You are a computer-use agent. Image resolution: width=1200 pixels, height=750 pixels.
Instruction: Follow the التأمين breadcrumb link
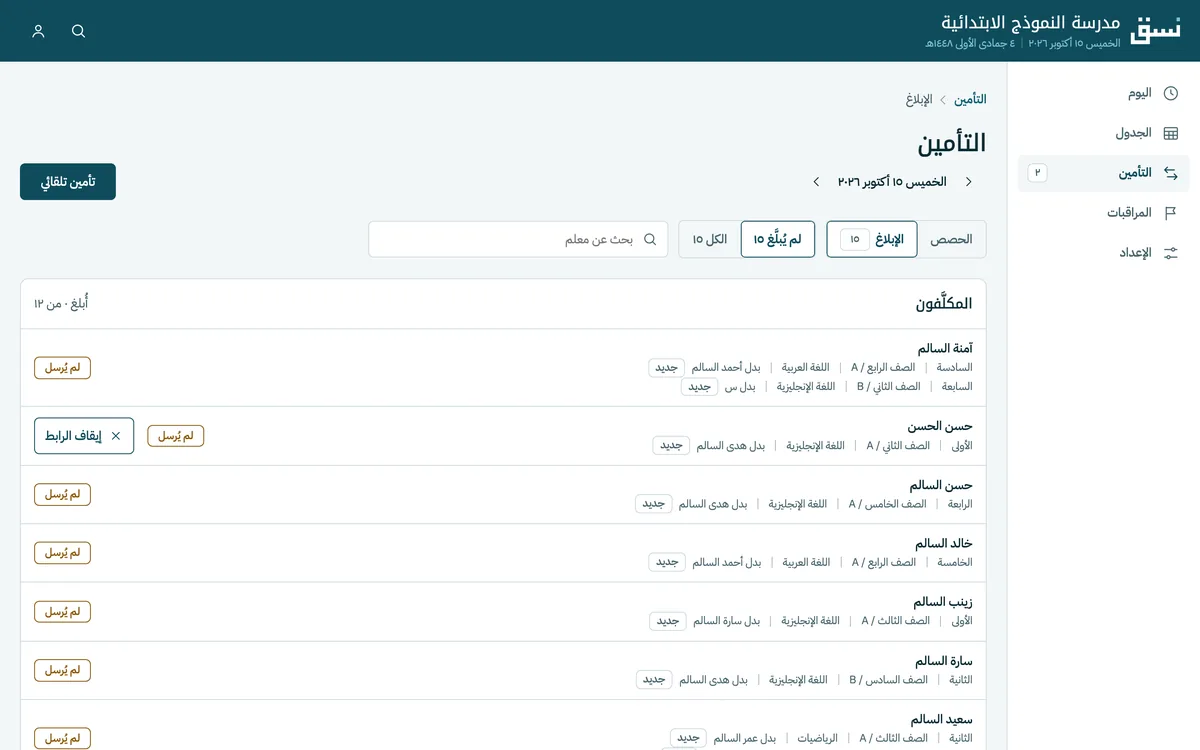tap(970, 100)
